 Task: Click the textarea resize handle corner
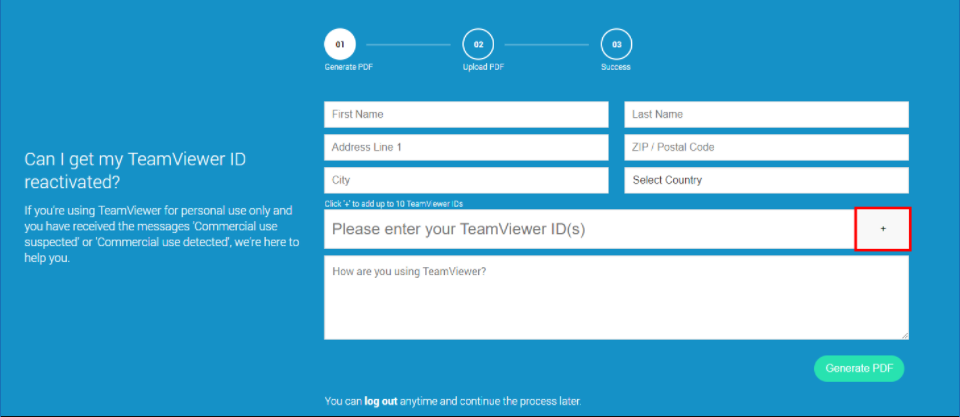tap(904, 336)
